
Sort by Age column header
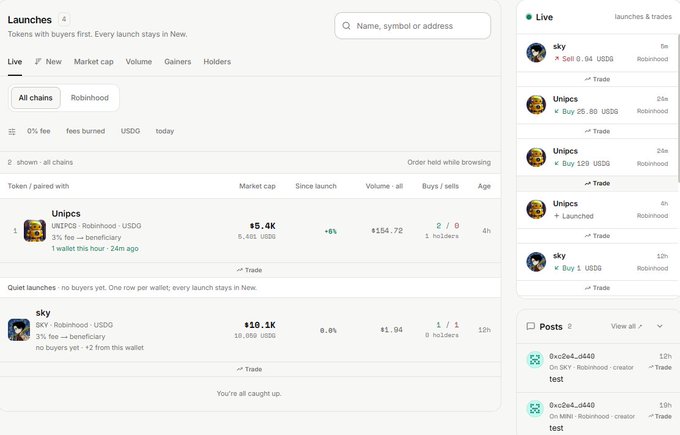click(484, 186)
